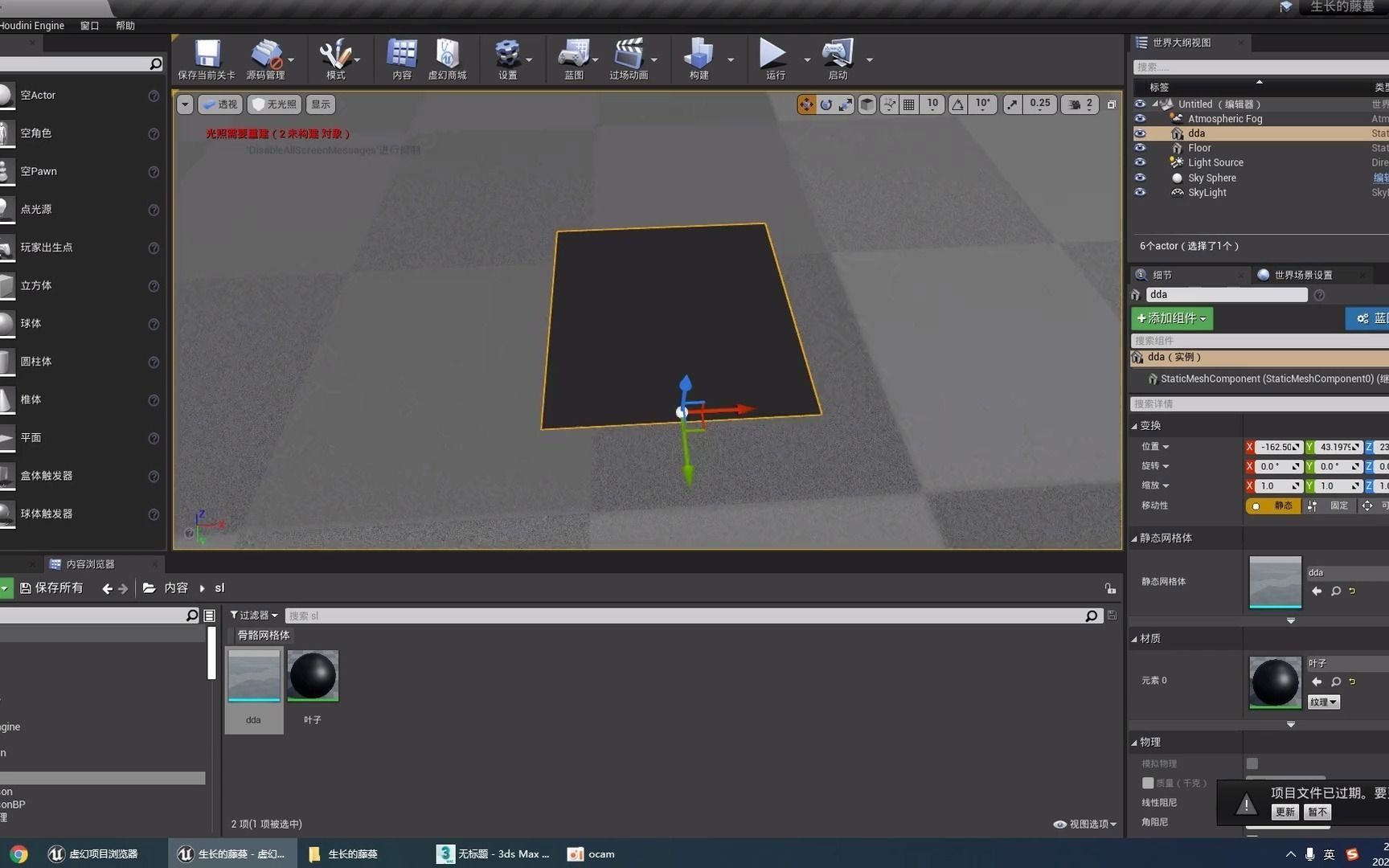Open Cinematics toolbar icon
The image size is (1389, 868).
629,59
